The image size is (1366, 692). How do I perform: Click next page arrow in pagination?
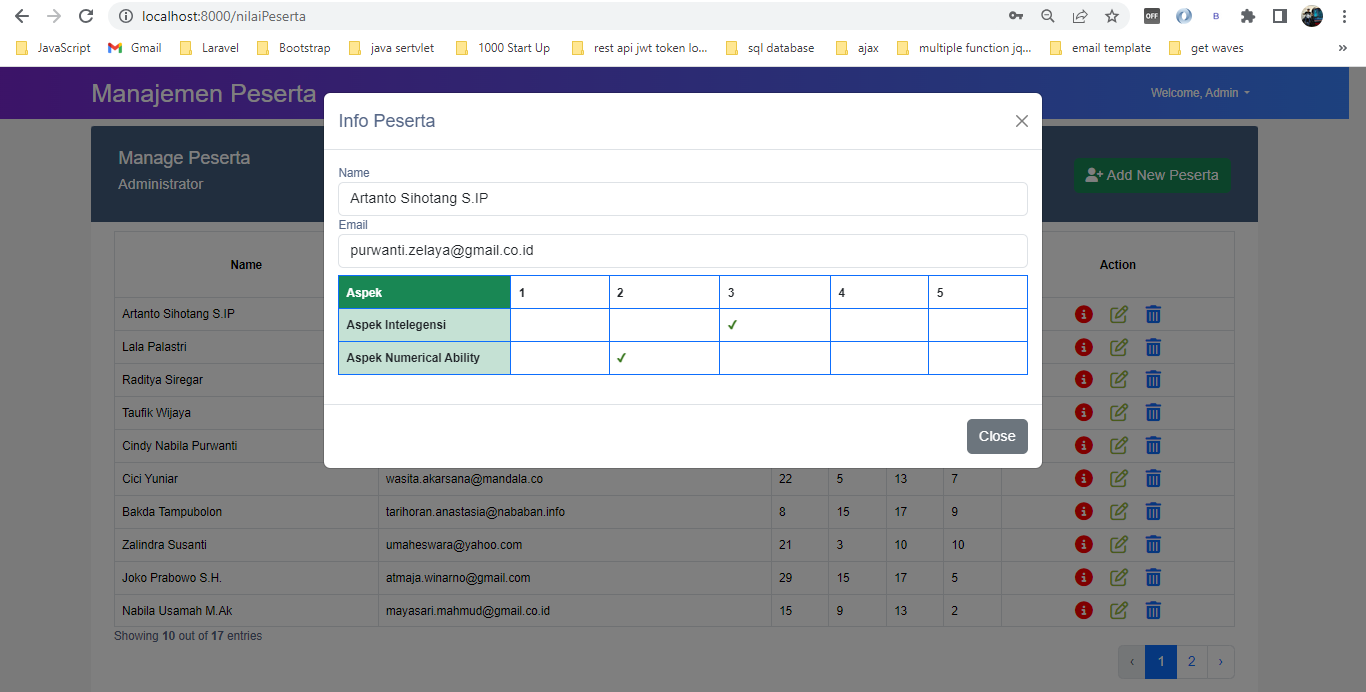1221,661
